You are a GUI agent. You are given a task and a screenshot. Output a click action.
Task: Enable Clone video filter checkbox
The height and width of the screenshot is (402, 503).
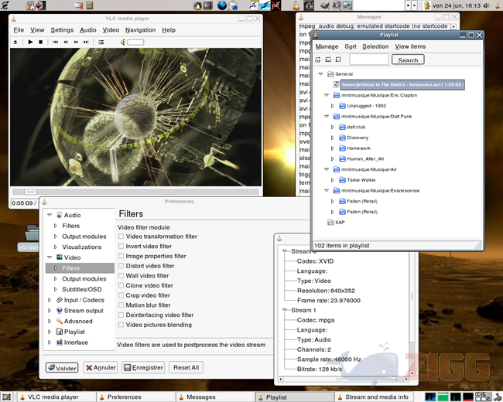121,285
